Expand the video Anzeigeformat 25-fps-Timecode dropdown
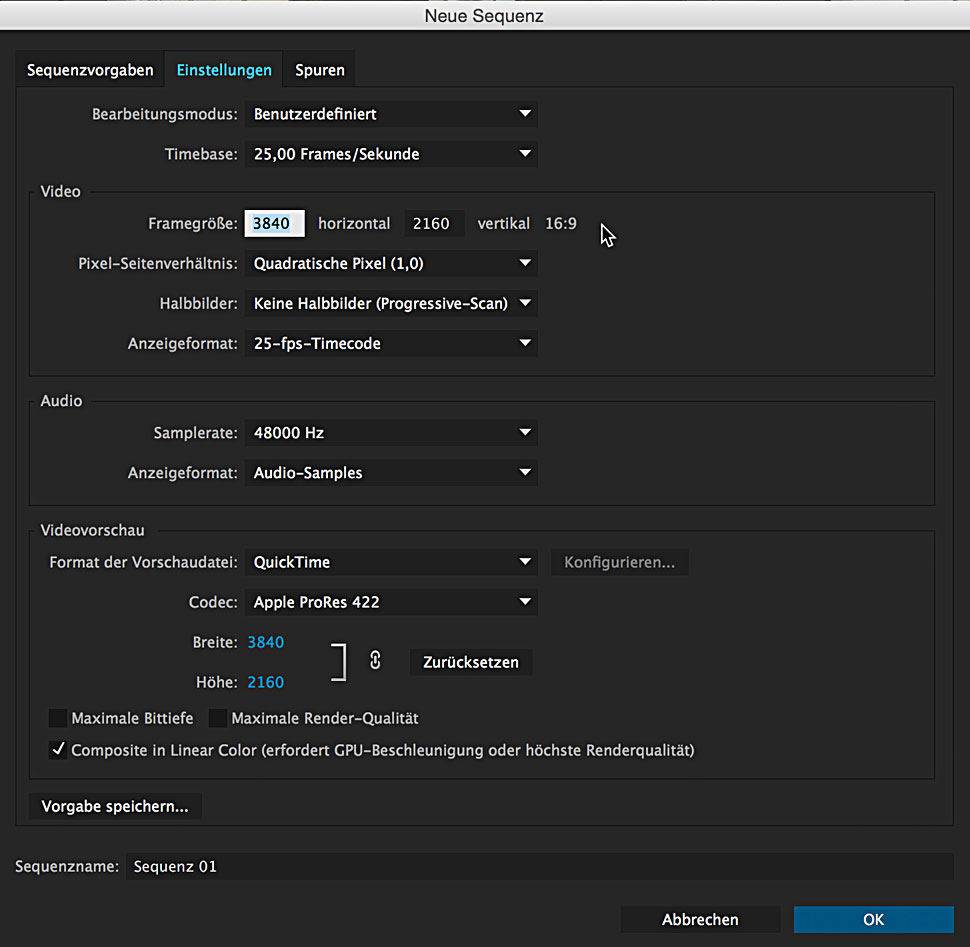This screenshot has height=947, width=970. 391,343
